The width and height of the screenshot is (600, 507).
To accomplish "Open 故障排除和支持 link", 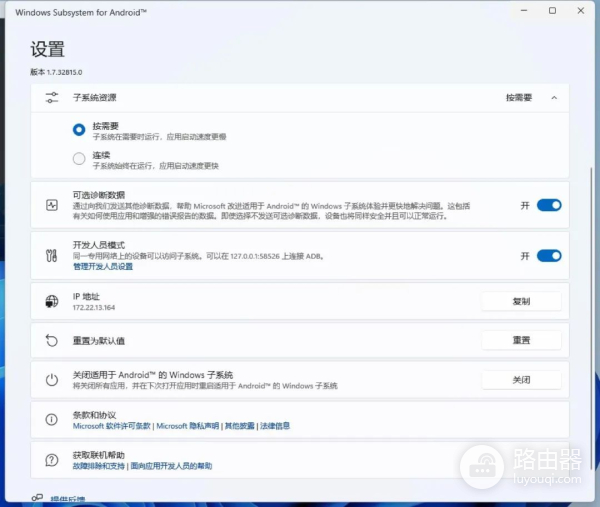I will point(99,466).
